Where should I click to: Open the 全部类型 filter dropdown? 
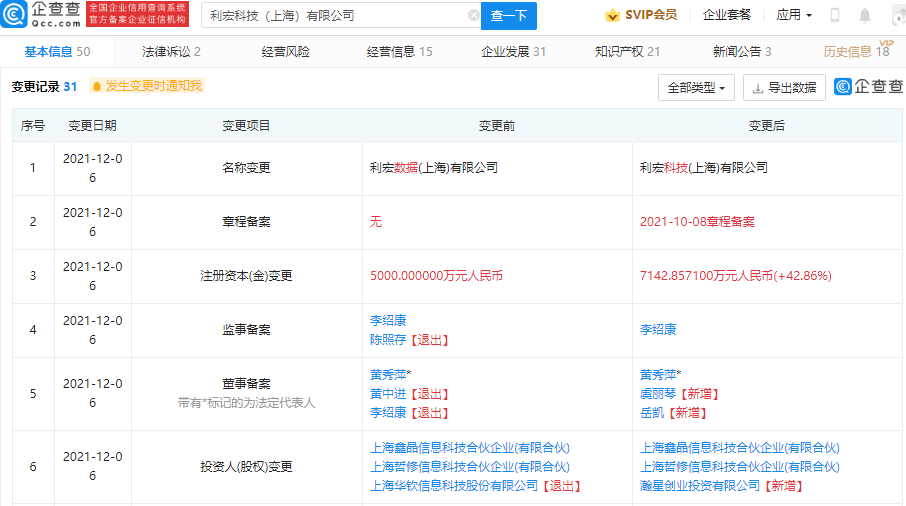click(696, 88)
